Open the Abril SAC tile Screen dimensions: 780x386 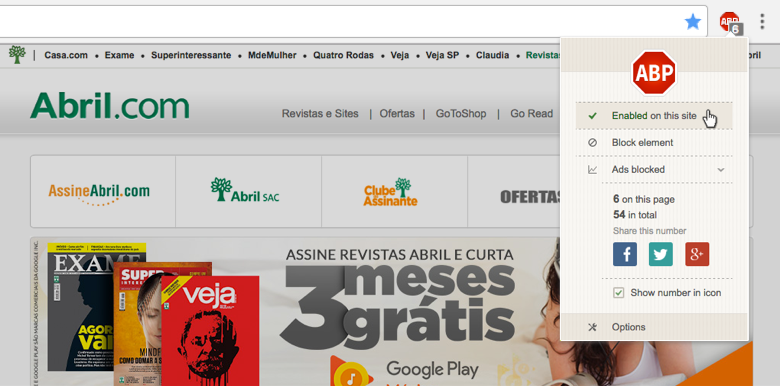tap(248, 192)
